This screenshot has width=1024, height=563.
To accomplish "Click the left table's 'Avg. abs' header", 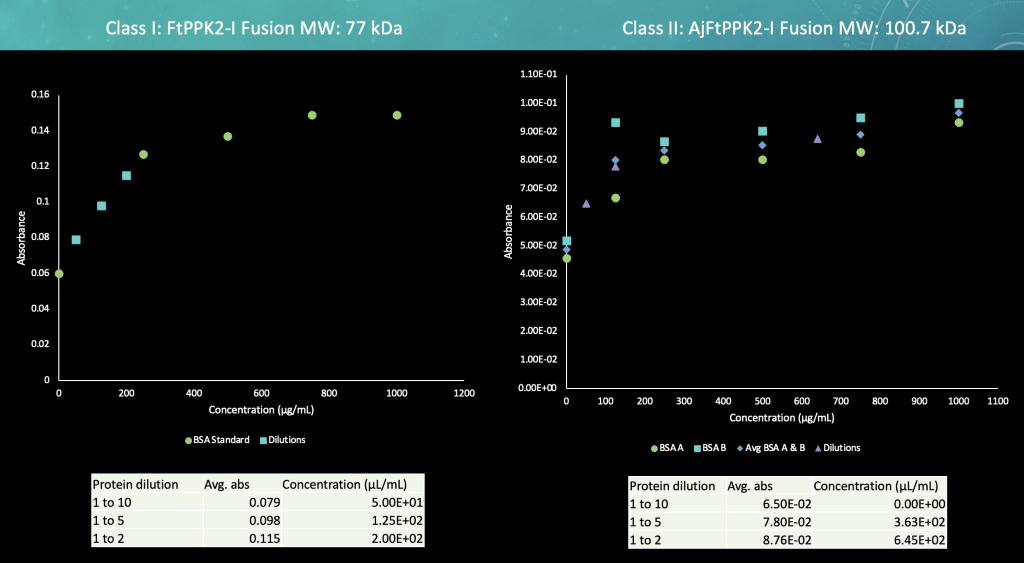I will pos(227,485).
